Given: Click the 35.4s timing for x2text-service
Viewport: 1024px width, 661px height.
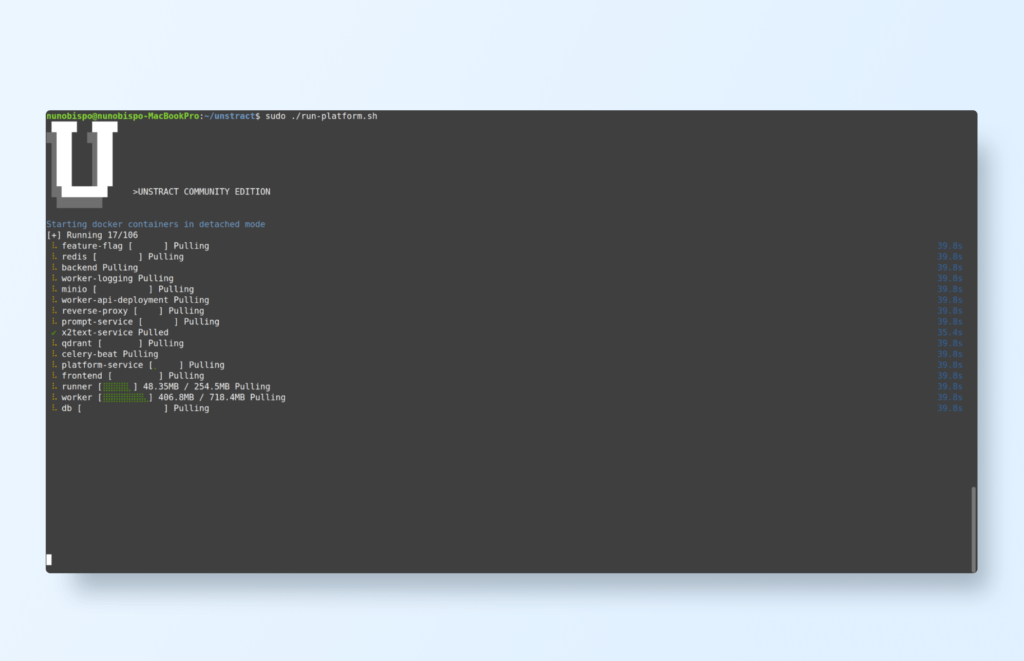Looking at the screenshot, I should click(949, 332).
